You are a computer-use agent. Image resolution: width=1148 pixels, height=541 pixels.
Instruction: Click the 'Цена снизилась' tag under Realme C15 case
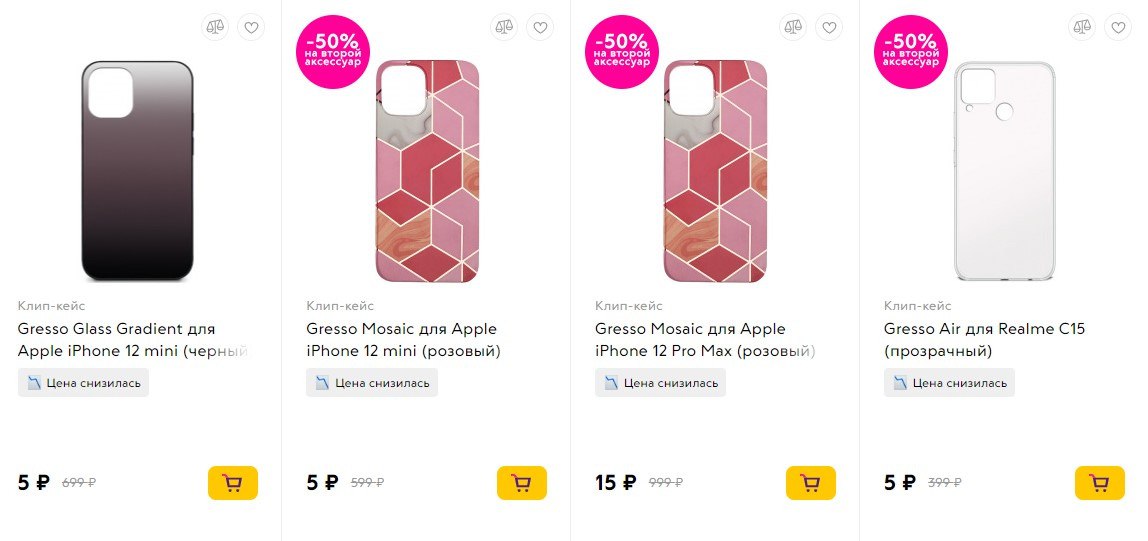tap(949, 383)
